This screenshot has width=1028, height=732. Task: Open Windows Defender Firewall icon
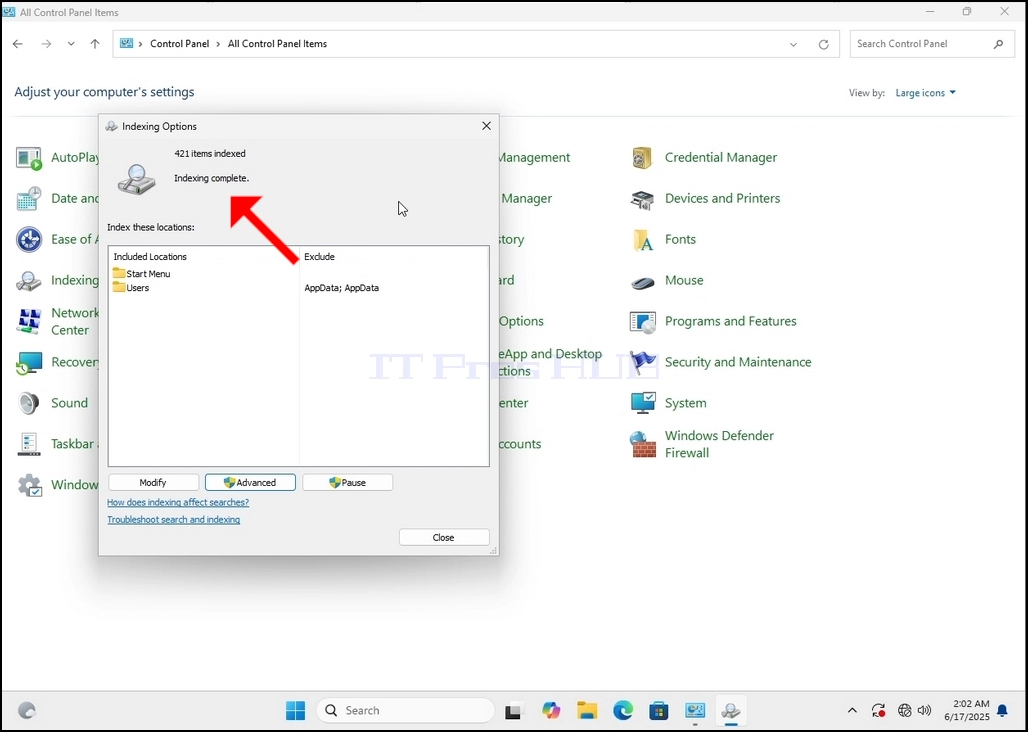coord(642,444)
